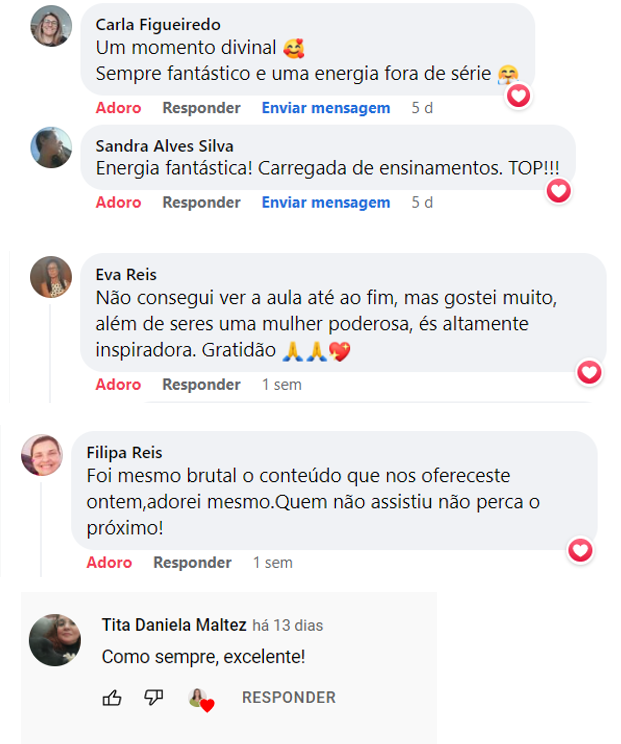Image resolution: width=621 pixels, height=744 pixels.
Task: Click thumbs down on Tita Daniela Maltez's comment
Action: coord(153,698)
